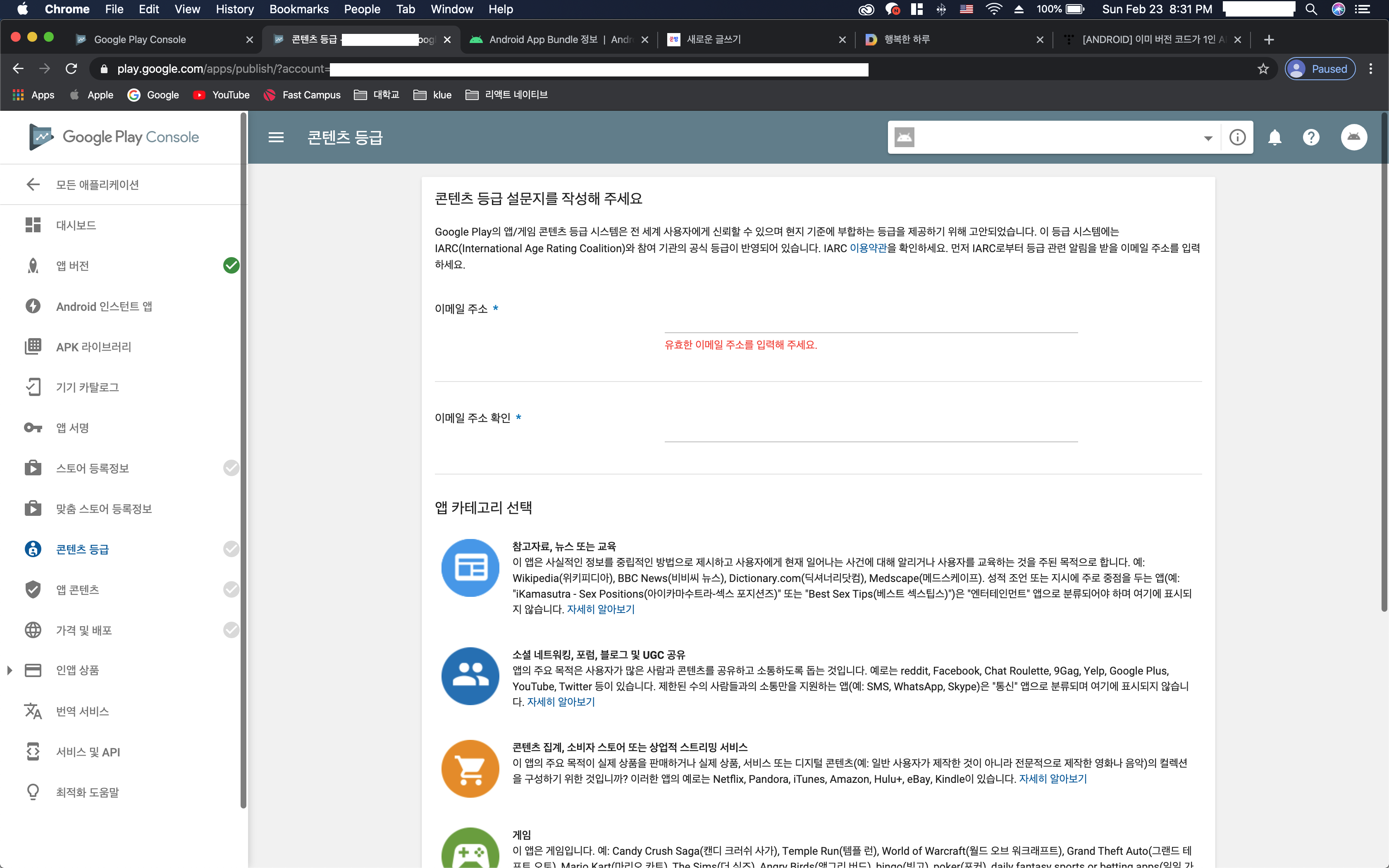Select the 게임 category gamepad icon

click(470, 851)
